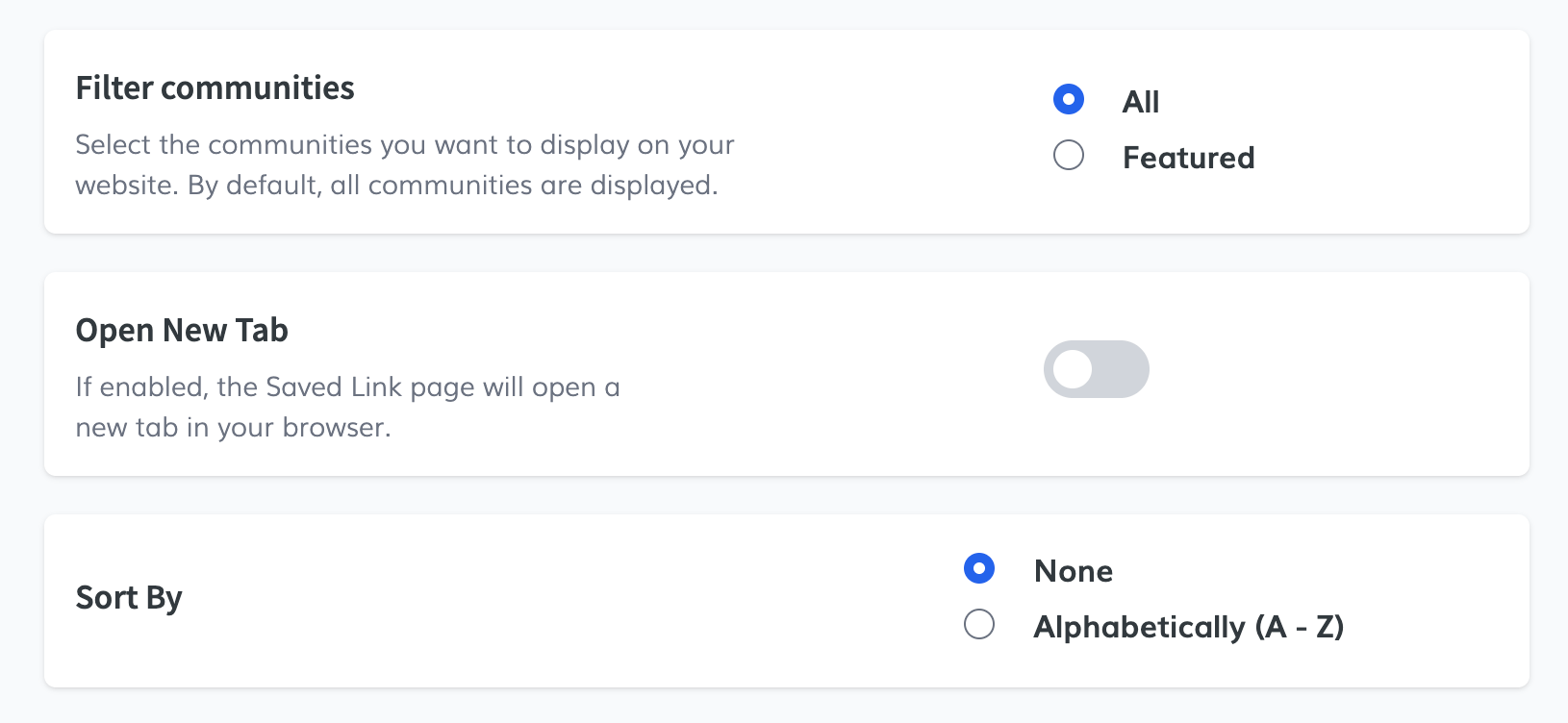Click the 'Featured' option label text
This screenshot has width=1568, height=723.
click(x=1188, y=158)
